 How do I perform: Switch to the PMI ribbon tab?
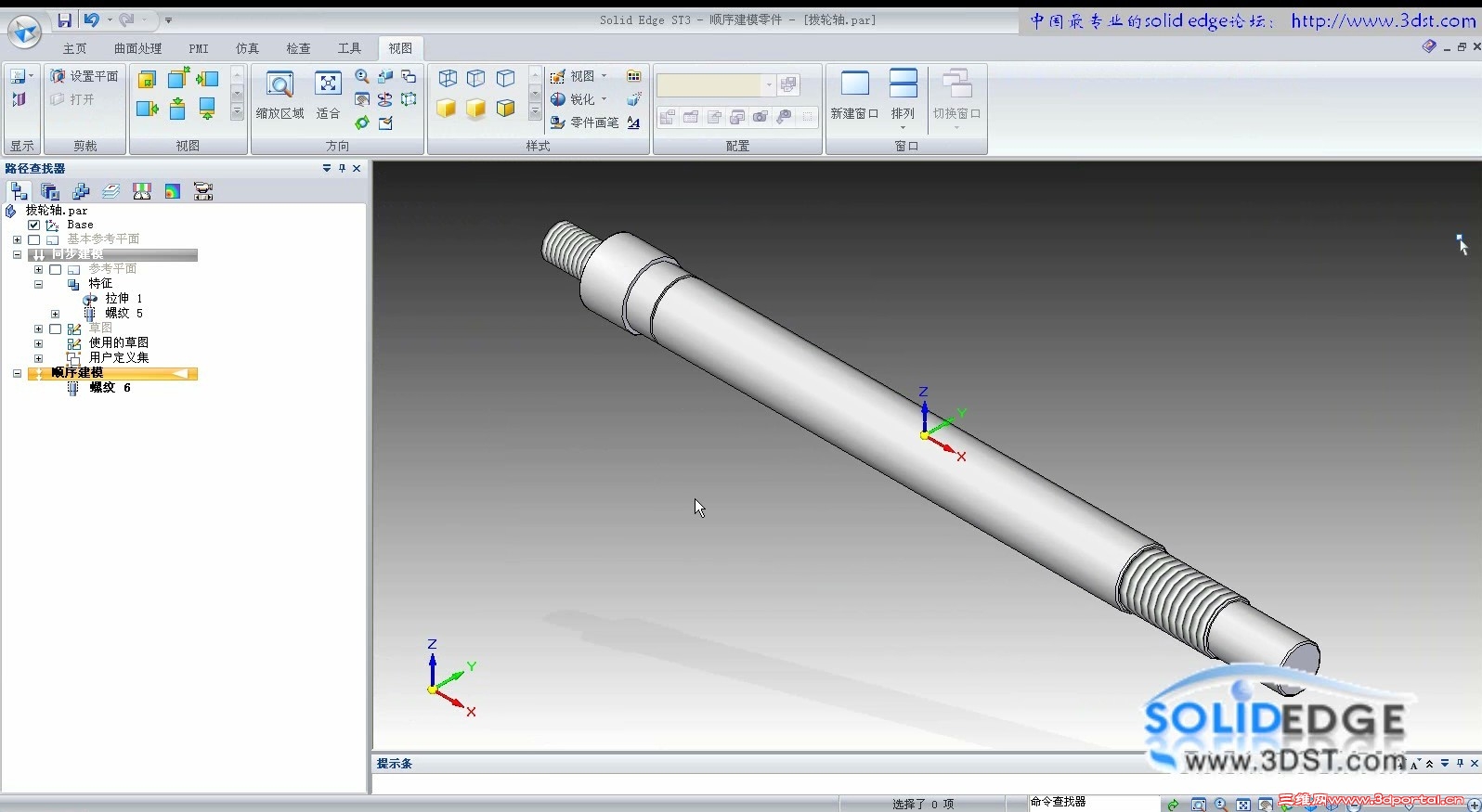tap(198, 48)
